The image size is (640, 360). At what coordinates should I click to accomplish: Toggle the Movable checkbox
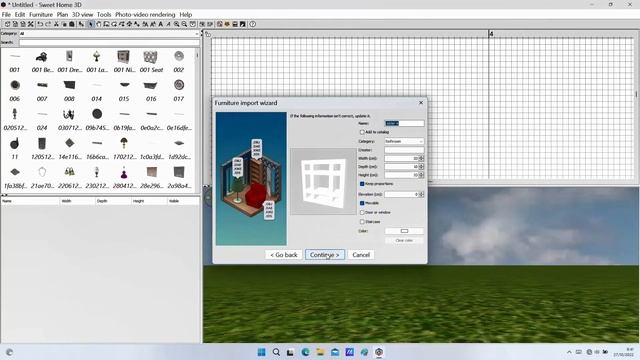click(x=362, y=203)
